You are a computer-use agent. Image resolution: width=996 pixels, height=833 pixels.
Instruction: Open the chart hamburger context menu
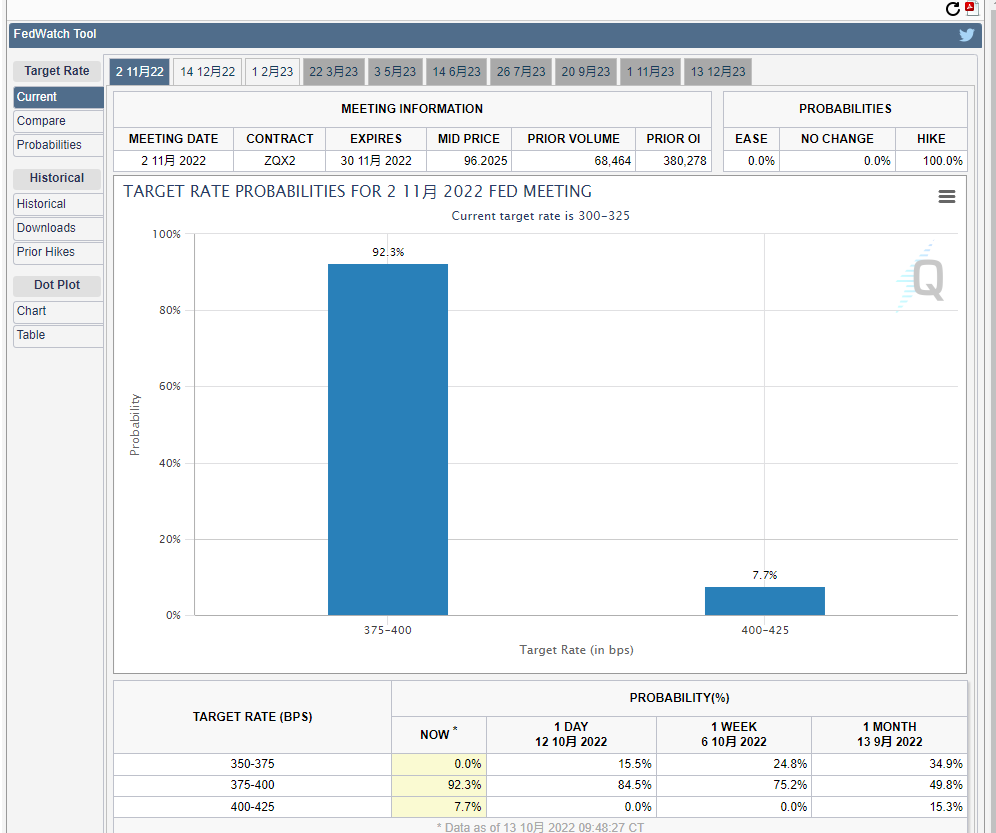[x=946, y=197]
